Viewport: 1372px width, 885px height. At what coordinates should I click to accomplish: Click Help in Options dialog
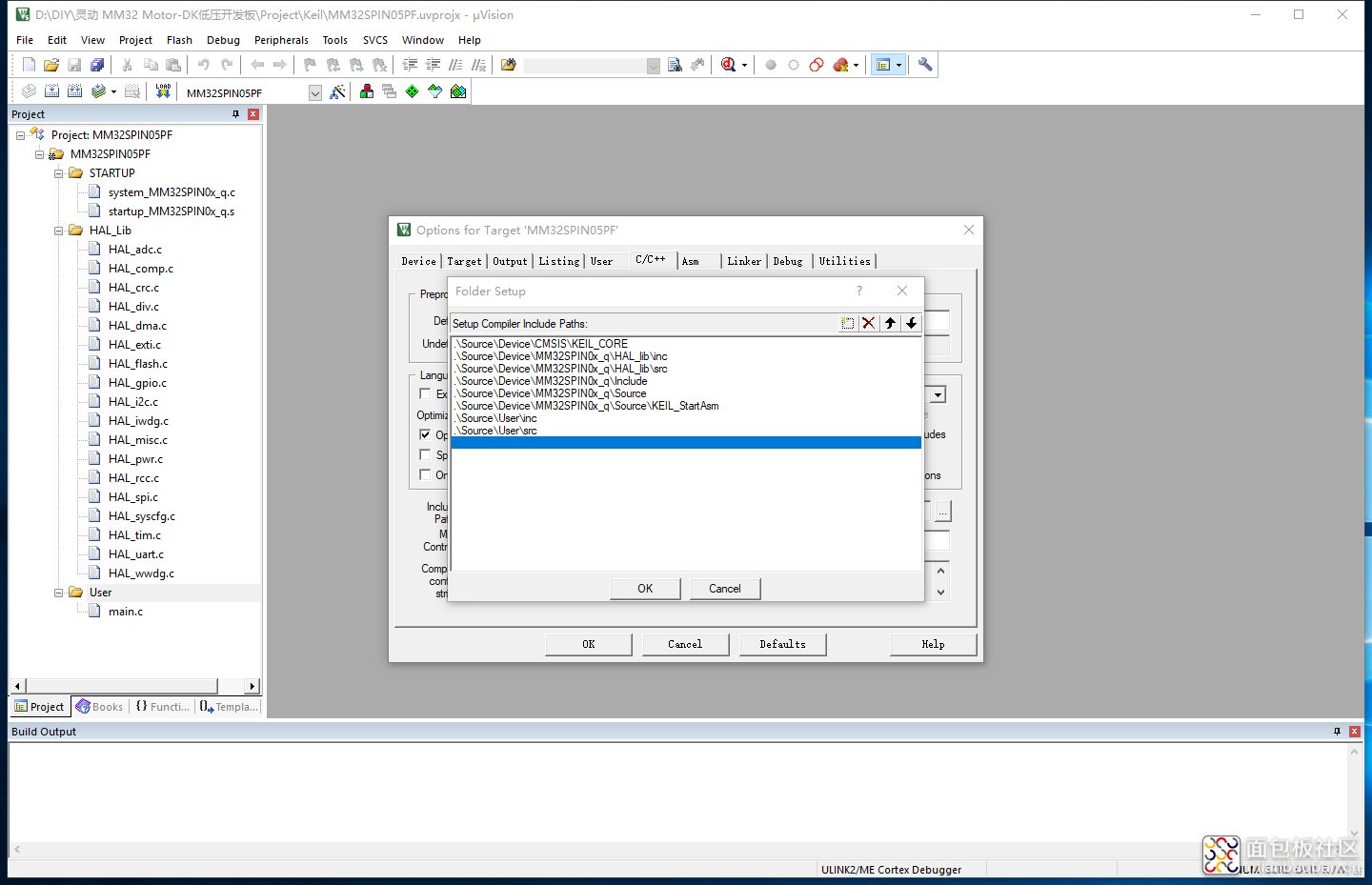(933, 645)
